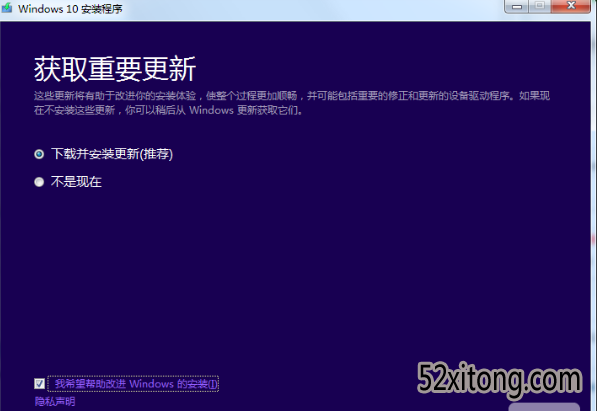This screenshot has width=597, height=411.
Task: Click the 获取重要更新 heading
Action: 115,69
